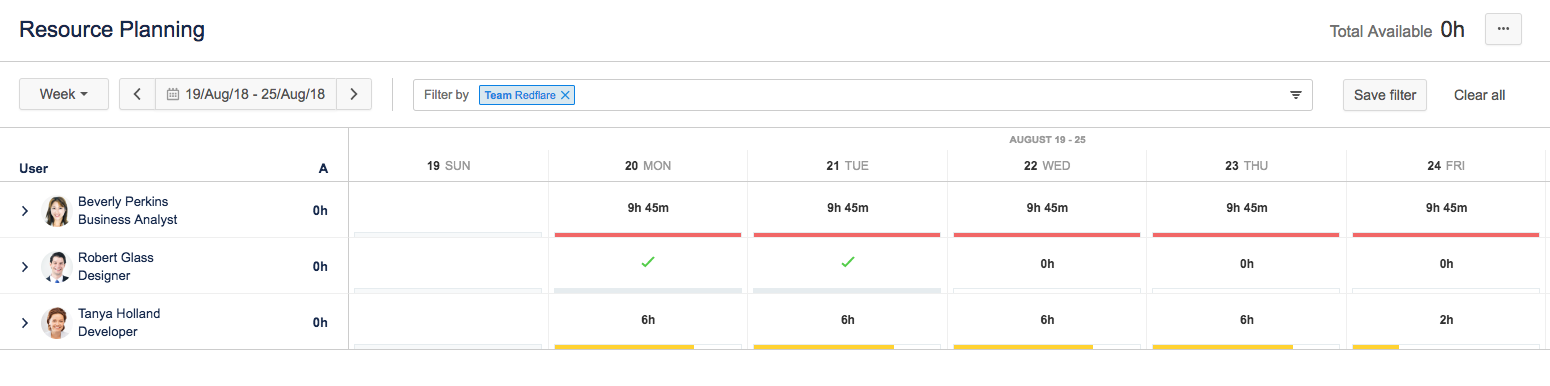The image size is (1550, 386).
Task: Click Tanya Holland's avatar photo
Action: click(57, 323)
